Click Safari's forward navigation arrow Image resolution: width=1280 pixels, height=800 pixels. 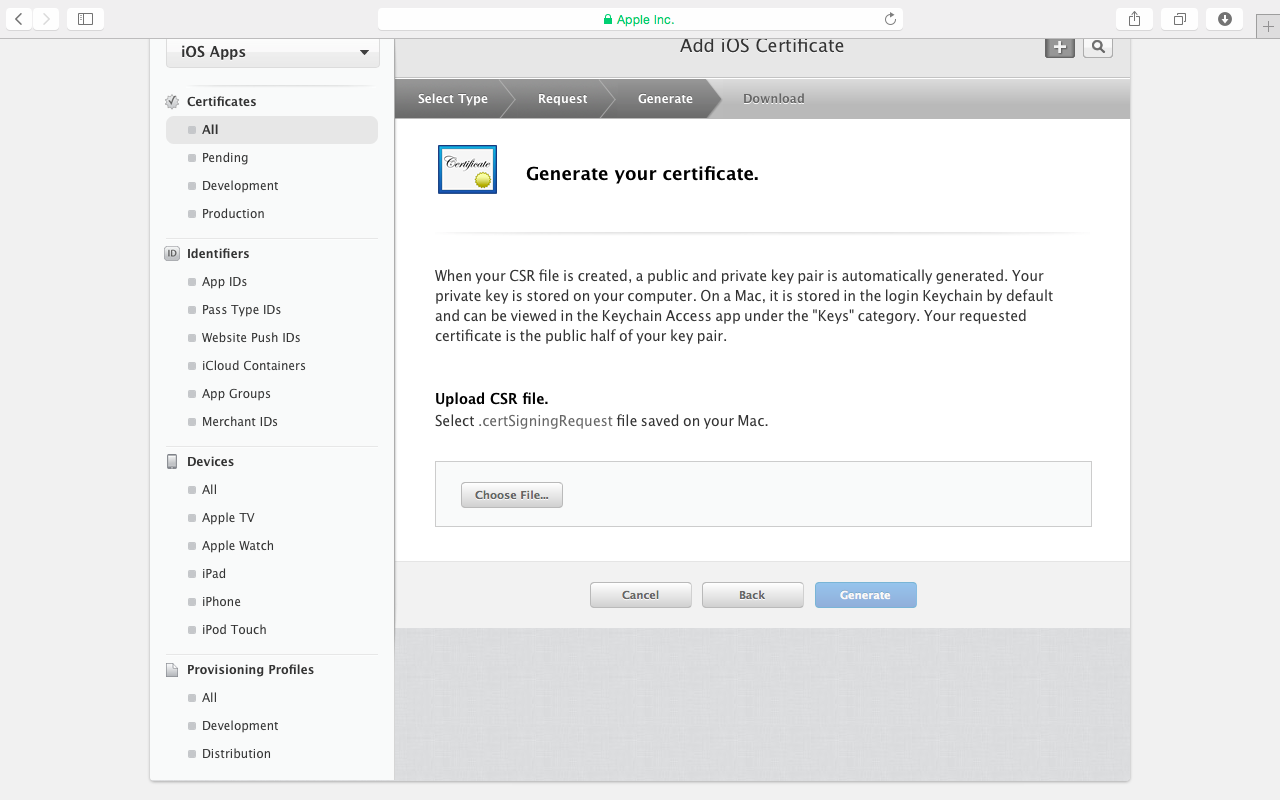[47, 18]
